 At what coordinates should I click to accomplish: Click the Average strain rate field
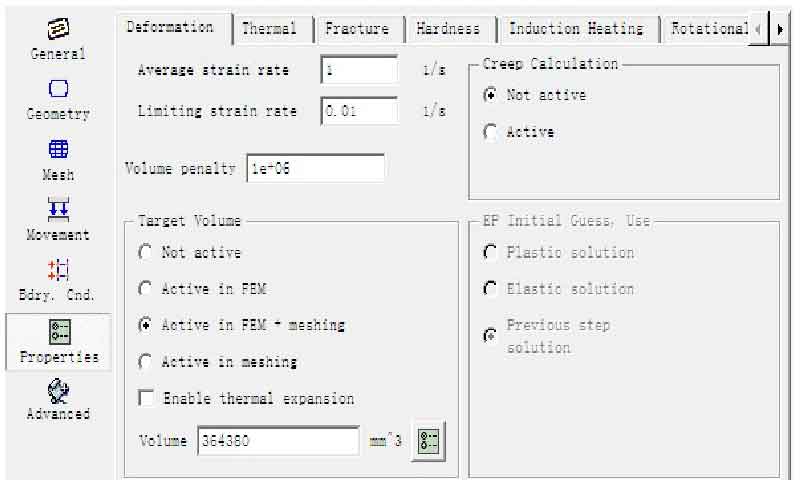(359, 70)
